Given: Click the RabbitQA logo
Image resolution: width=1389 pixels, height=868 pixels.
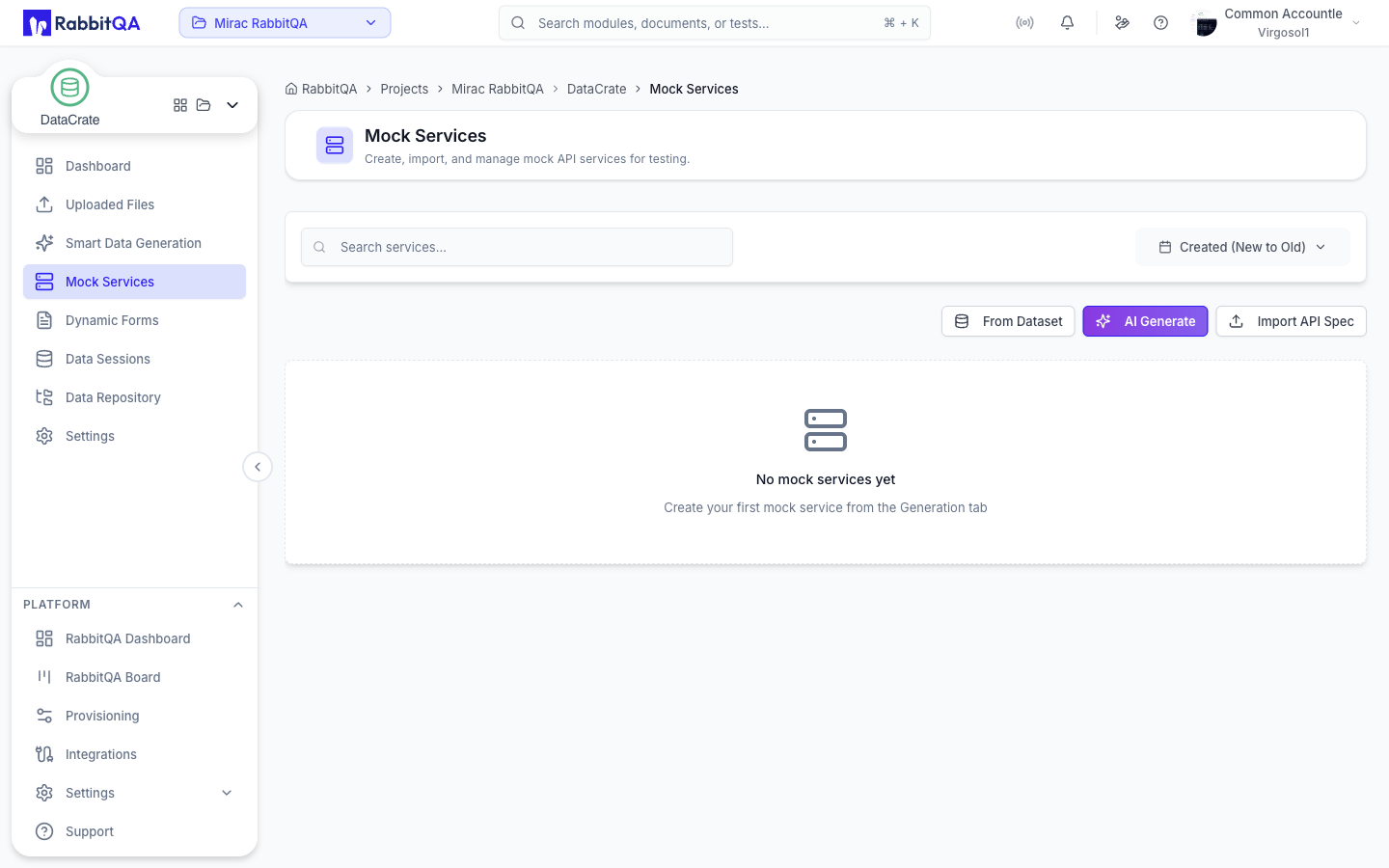Looking at the screenshot, I should tap(82, 23).
